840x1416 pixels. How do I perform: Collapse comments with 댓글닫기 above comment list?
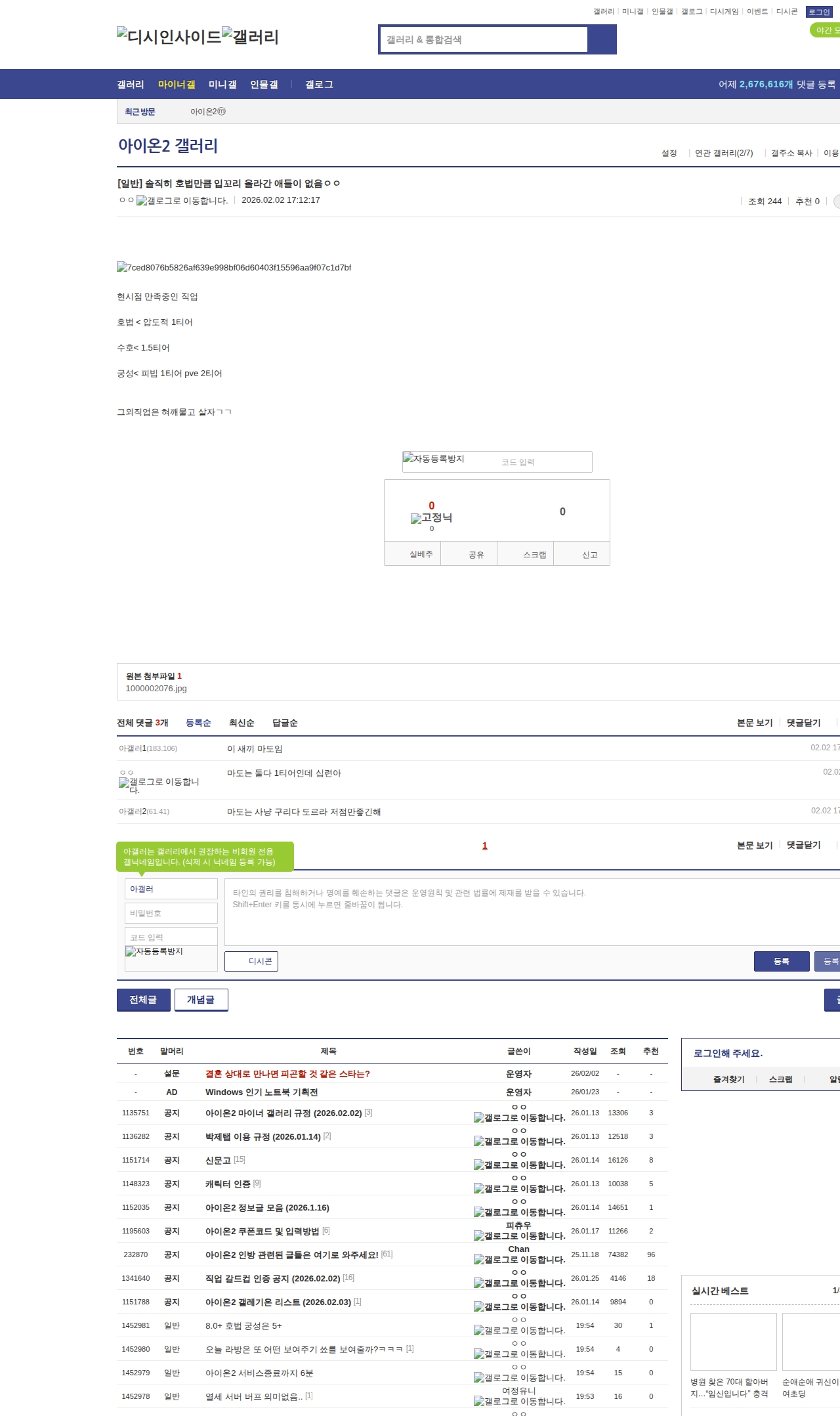point(803,723)
